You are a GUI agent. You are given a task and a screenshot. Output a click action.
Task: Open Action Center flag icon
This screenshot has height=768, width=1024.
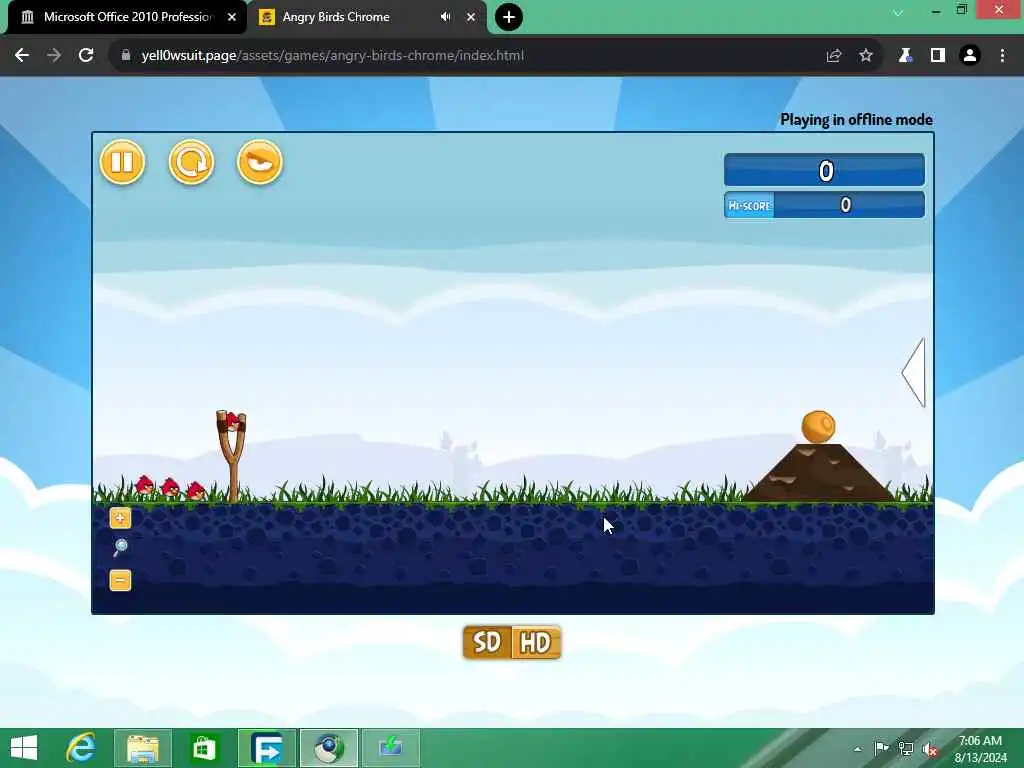tap(881, 748)
